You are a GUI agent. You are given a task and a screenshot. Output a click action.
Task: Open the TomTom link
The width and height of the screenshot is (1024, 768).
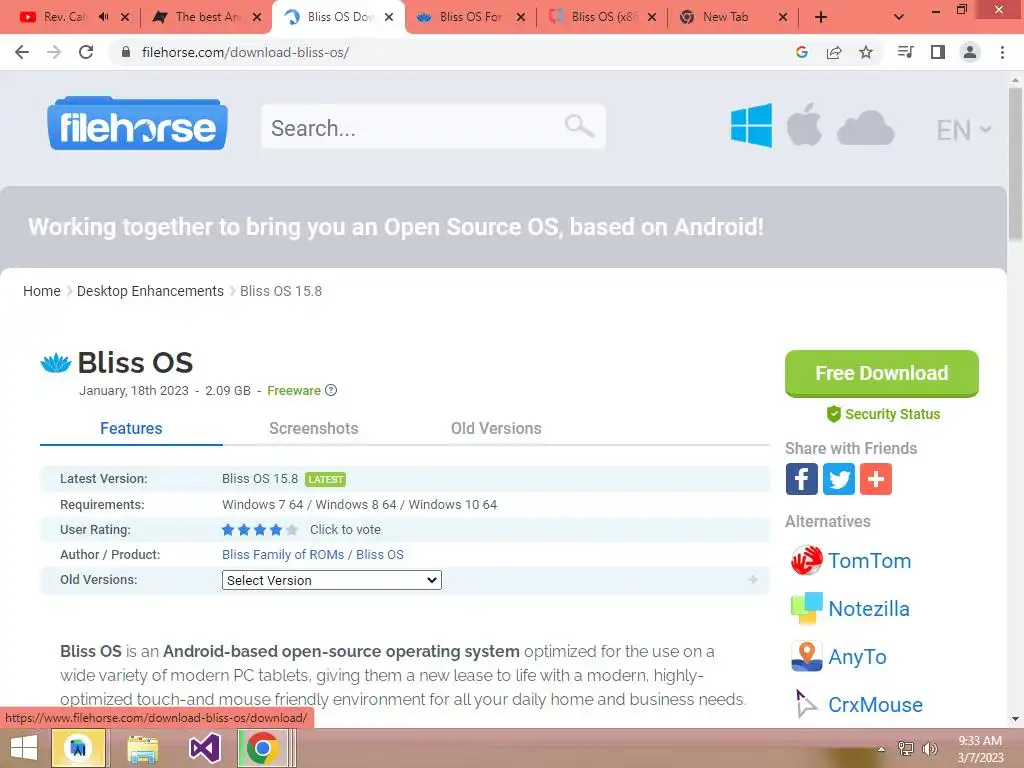coord(869,560)
